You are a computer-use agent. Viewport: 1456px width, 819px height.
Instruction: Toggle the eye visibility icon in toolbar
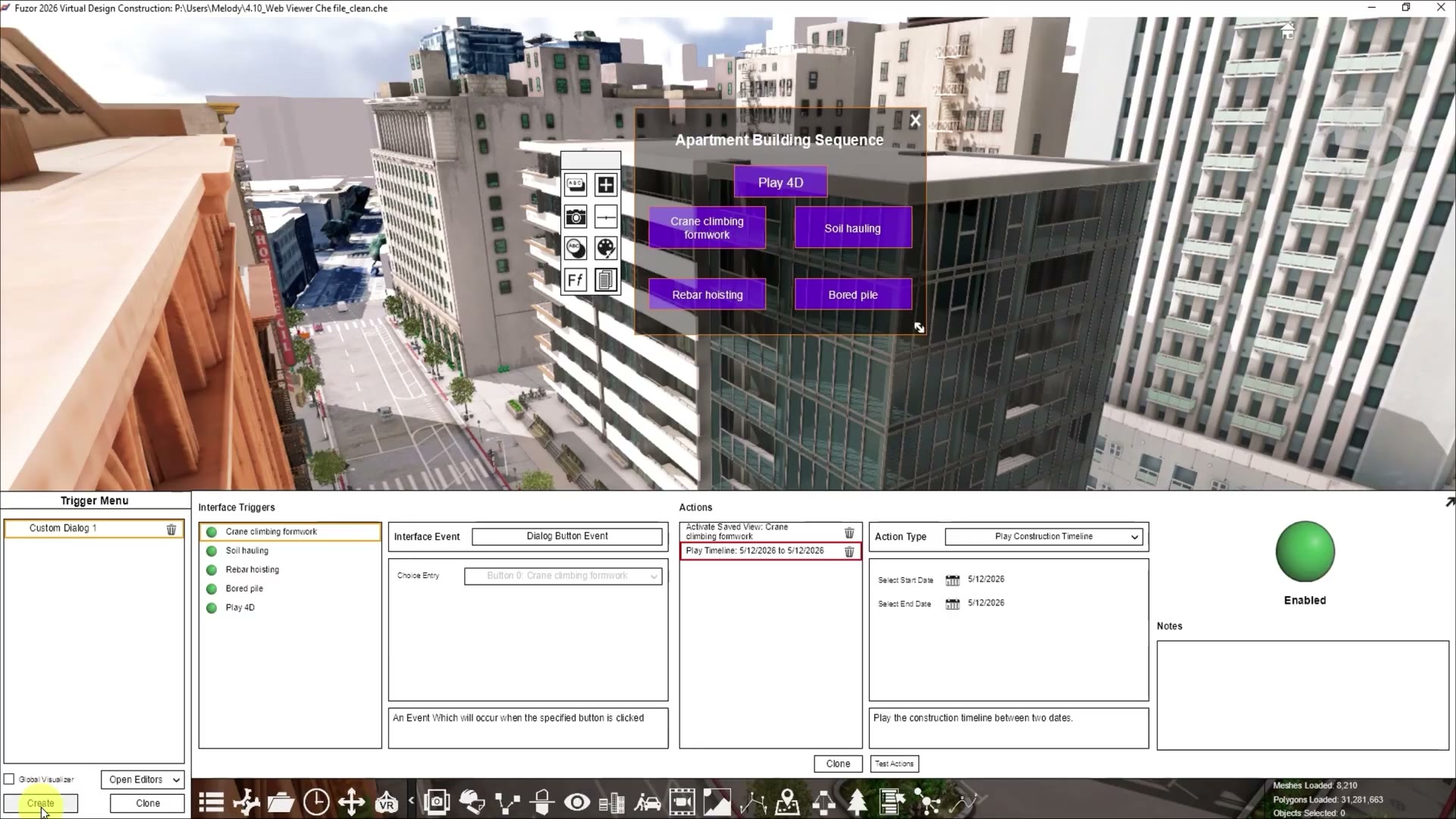[x=577, y=802]
